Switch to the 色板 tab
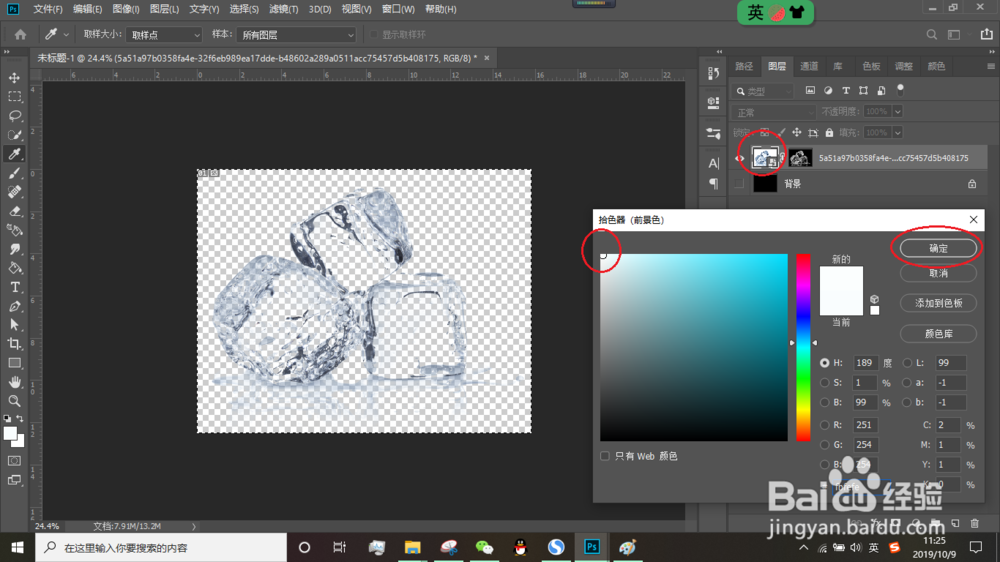 871,66
